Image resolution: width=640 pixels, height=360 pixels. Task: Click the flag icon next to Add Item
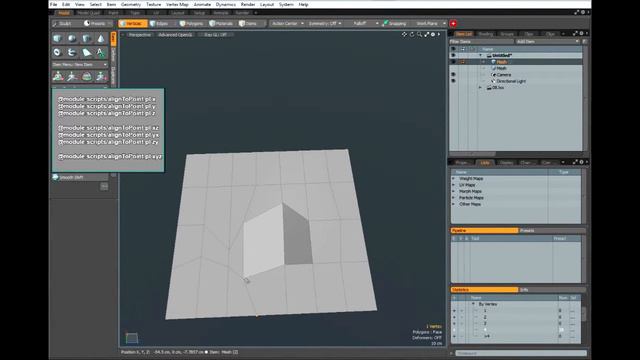[584, 42]
